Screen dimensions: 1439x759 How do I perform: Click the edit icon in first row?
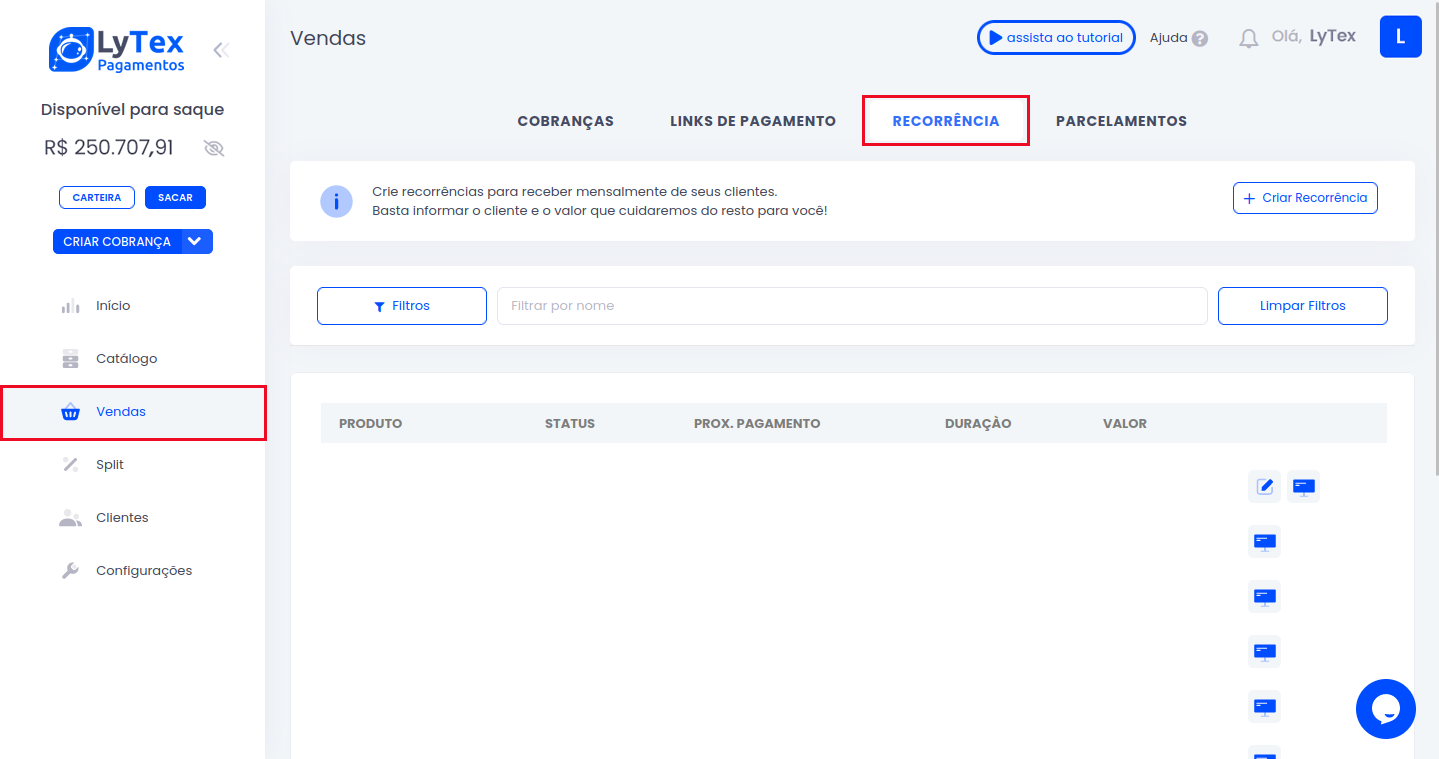(x=1264, y=487)
